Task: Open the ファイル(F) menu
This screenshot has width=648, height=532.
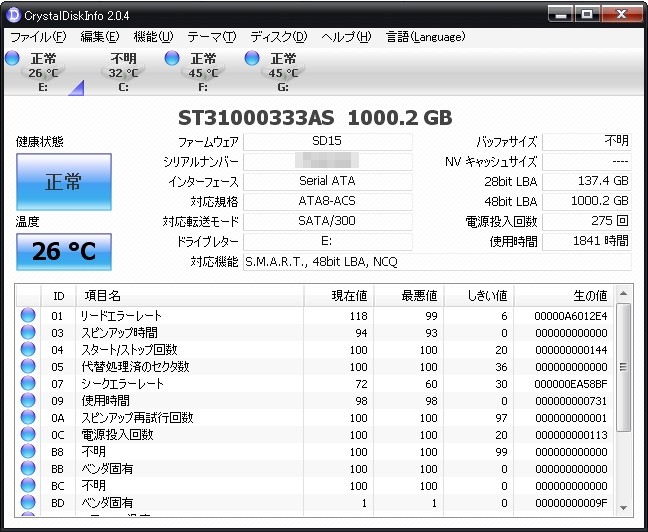Action: [37, 37]
